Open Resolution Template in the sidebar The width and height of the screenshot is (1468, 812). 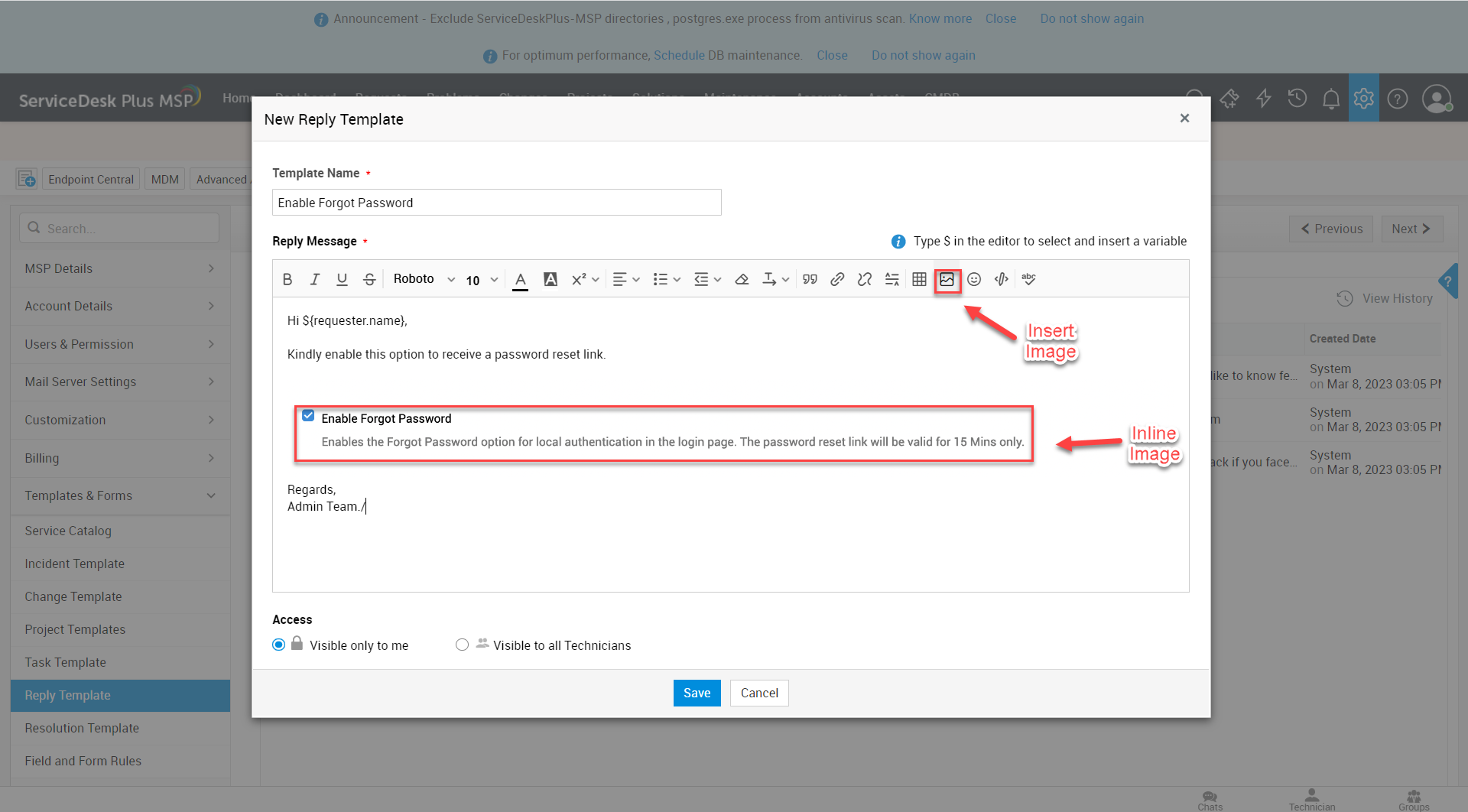(x=82, y=728)
